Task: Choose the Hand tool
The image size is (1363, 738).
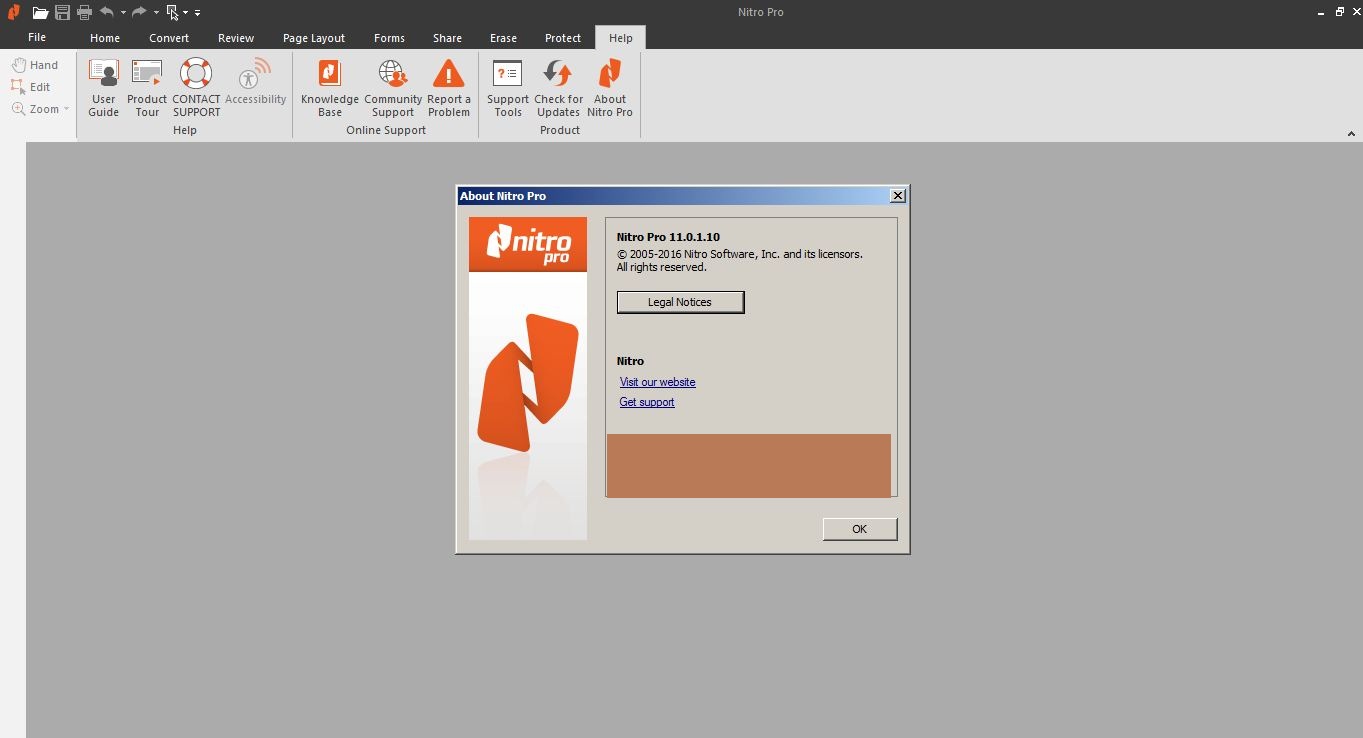Action: (x=35, y=65)
